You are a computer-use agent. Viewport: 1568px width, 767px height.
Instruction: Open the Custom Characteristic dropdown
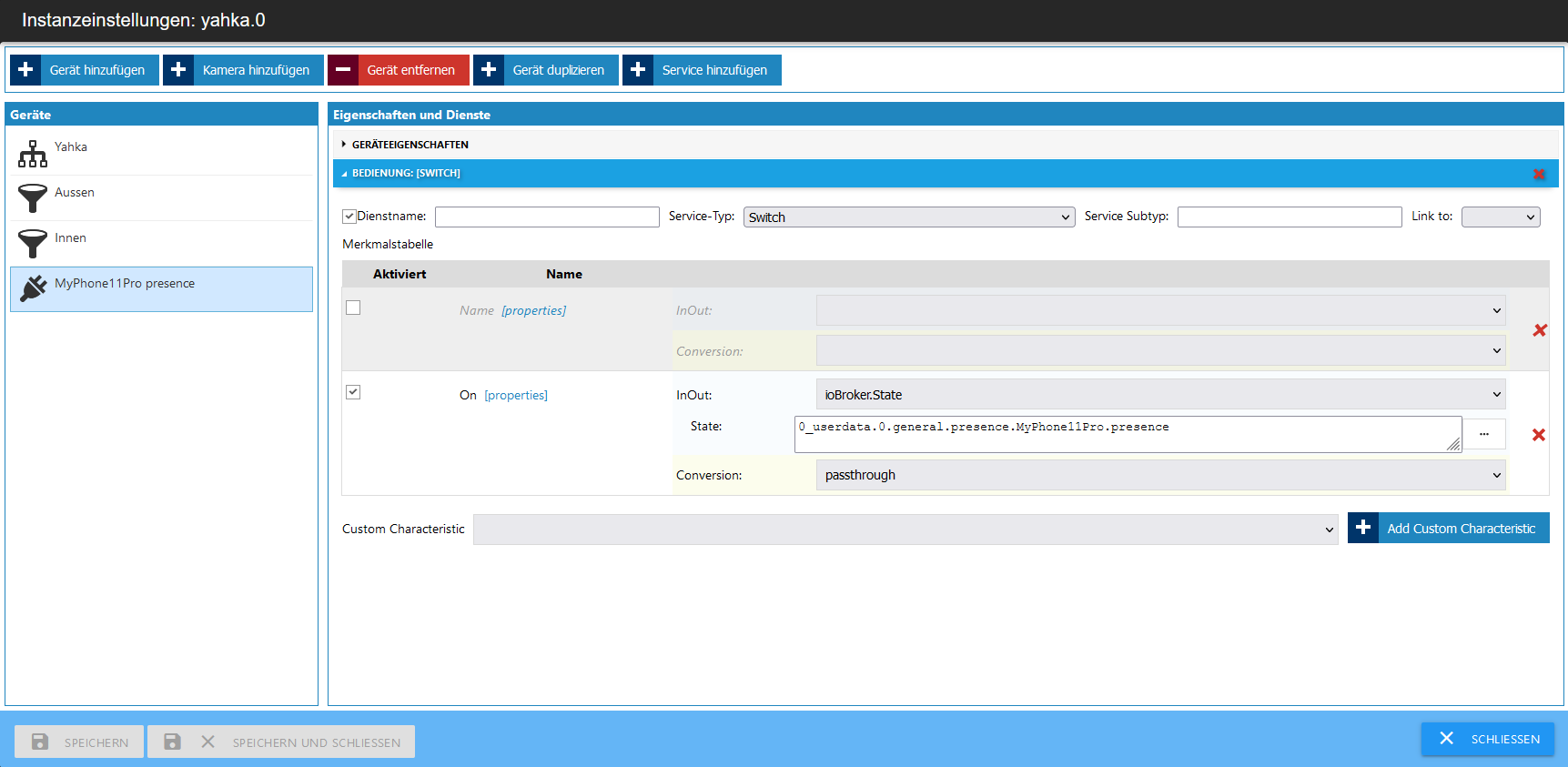[905, 529]
